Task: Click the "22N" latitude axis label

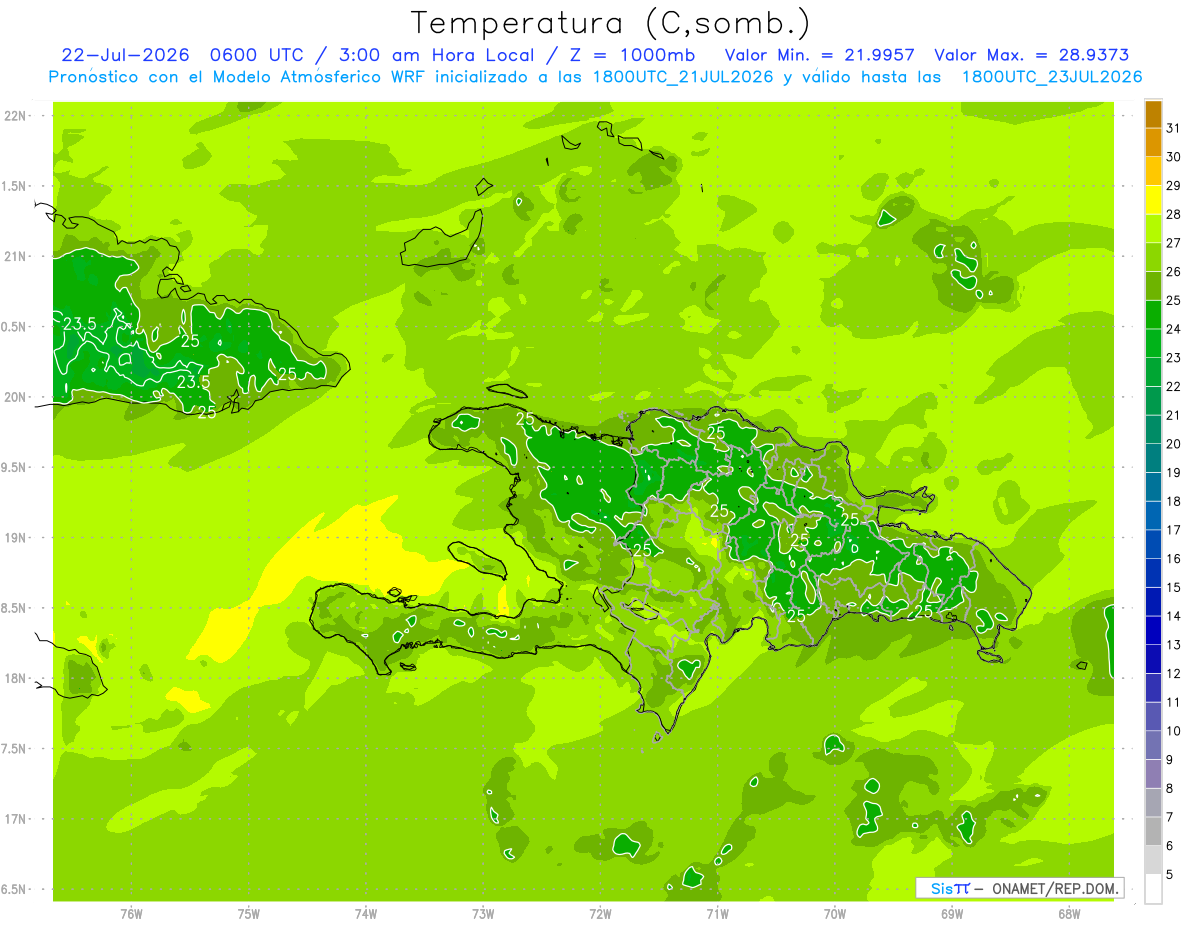Action: pyautogui.click(x=16, y=115)
